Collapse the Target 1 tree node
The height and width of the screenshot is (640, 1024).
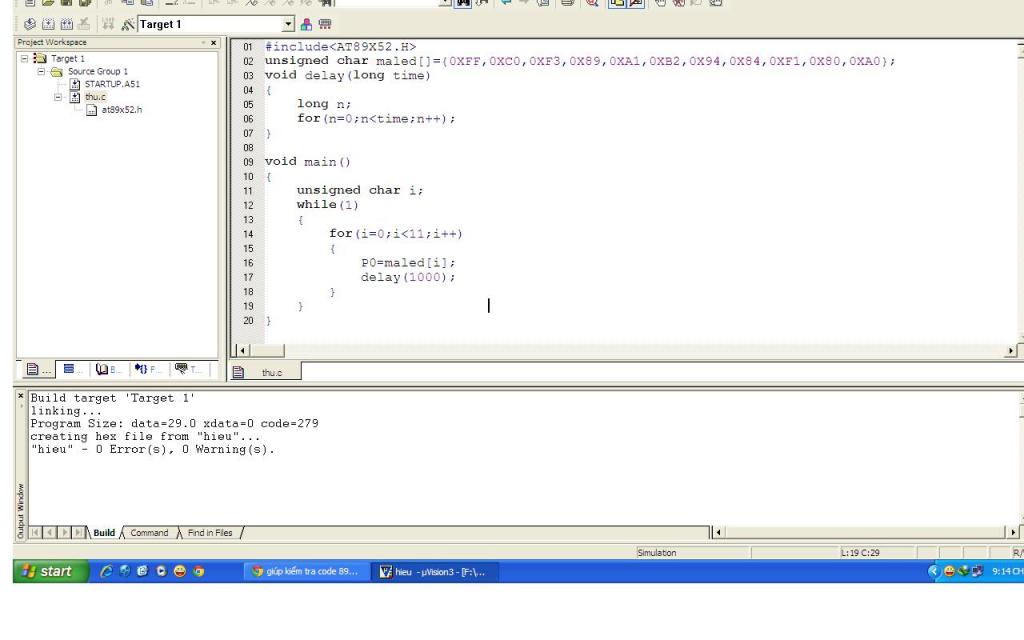[x=24, y=58]
